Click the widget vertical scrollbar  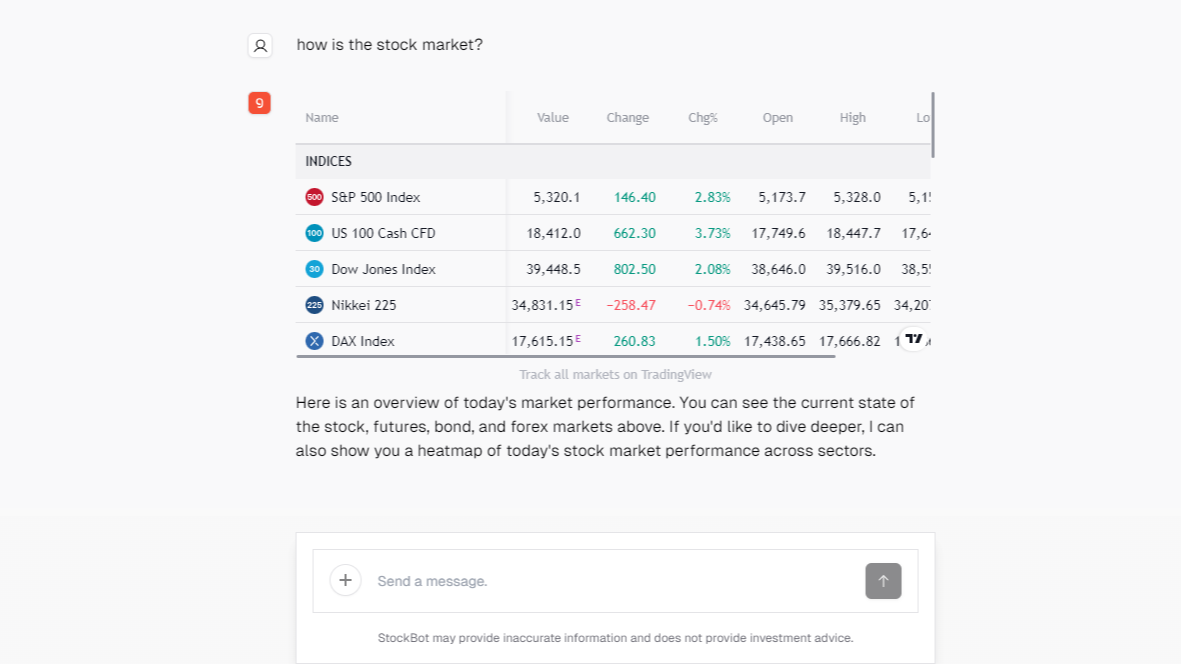pos(932,124)
